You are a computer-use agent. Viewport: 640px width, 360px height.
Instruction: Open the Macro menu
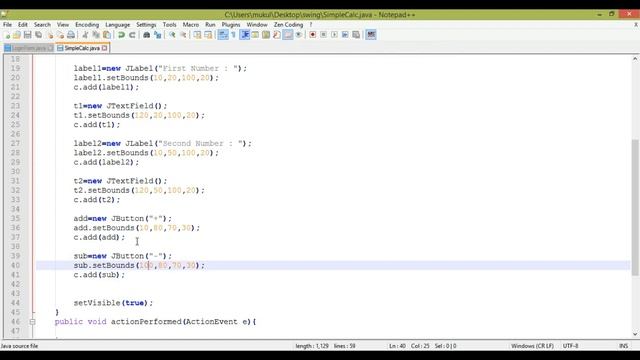[x=191, y=24]
